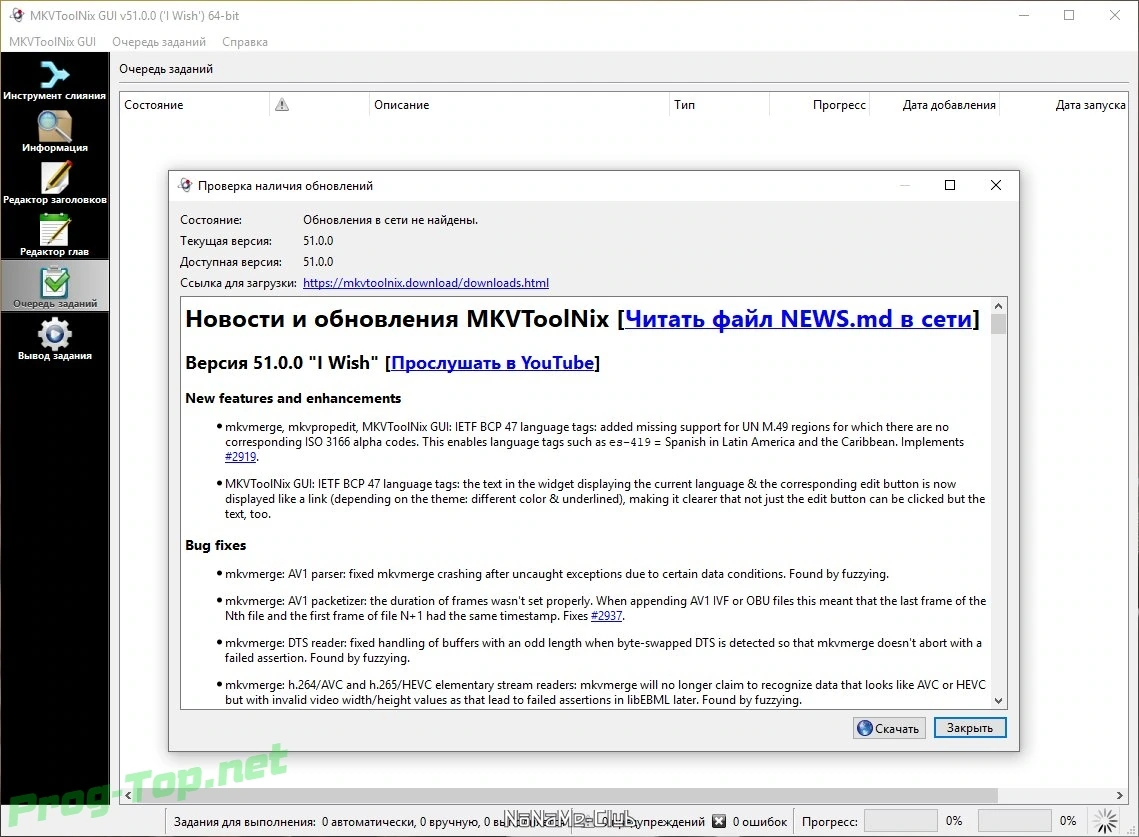Open the job output (Вывод задания) tool

[54, 339]
